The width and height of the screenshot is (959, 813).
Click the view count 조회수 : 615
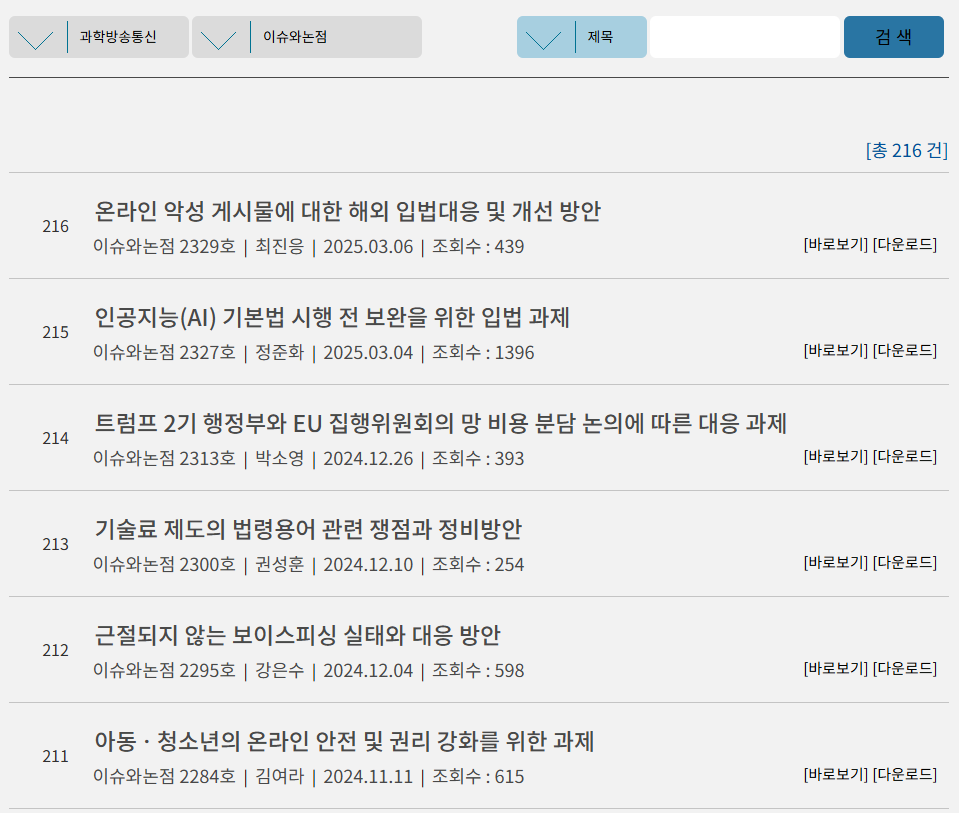pos(478,776)
